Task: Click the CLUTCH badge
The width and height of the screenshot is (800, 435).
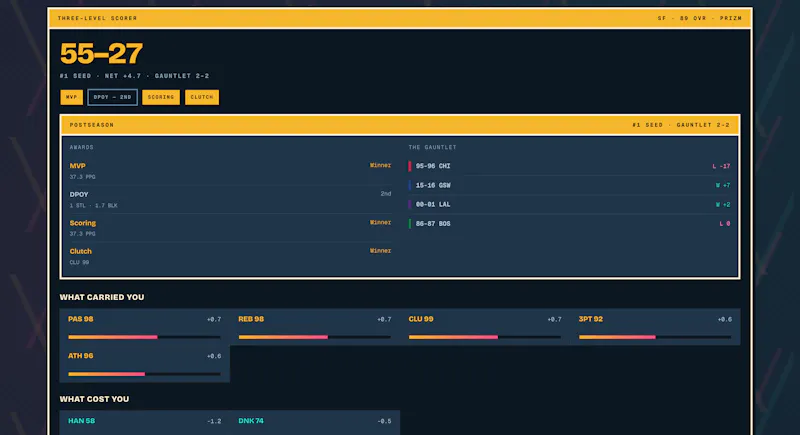Action: pyautogui.click(x=202, y=97)
